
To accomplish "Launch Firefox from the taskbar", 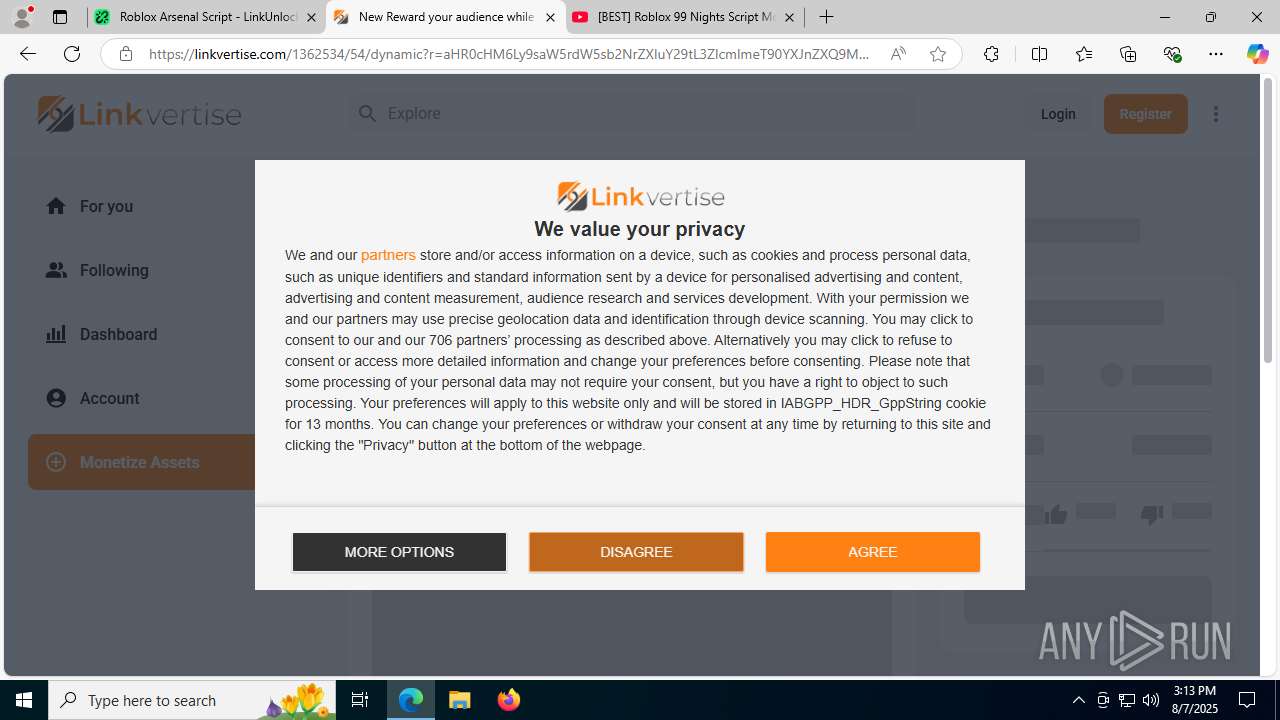I will (509, 700).
